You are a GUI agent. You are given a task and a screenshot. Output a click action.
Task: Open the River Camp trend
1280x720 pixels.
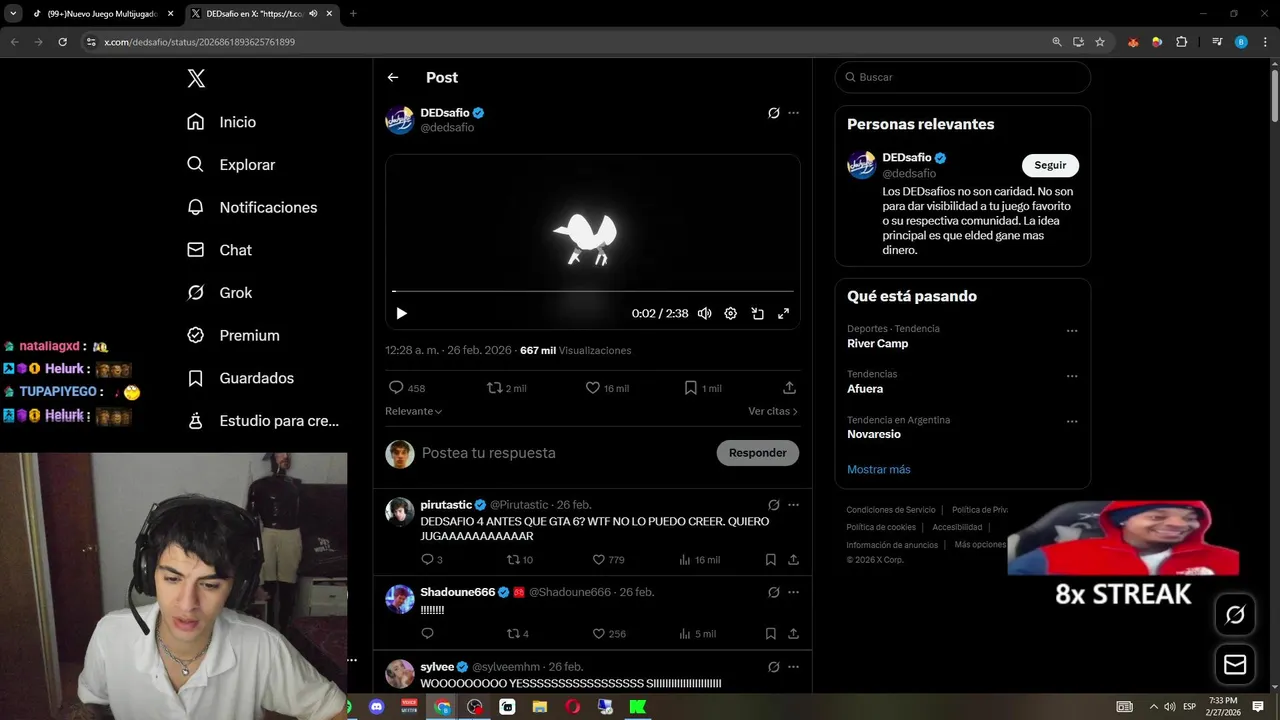coord(878,344)
